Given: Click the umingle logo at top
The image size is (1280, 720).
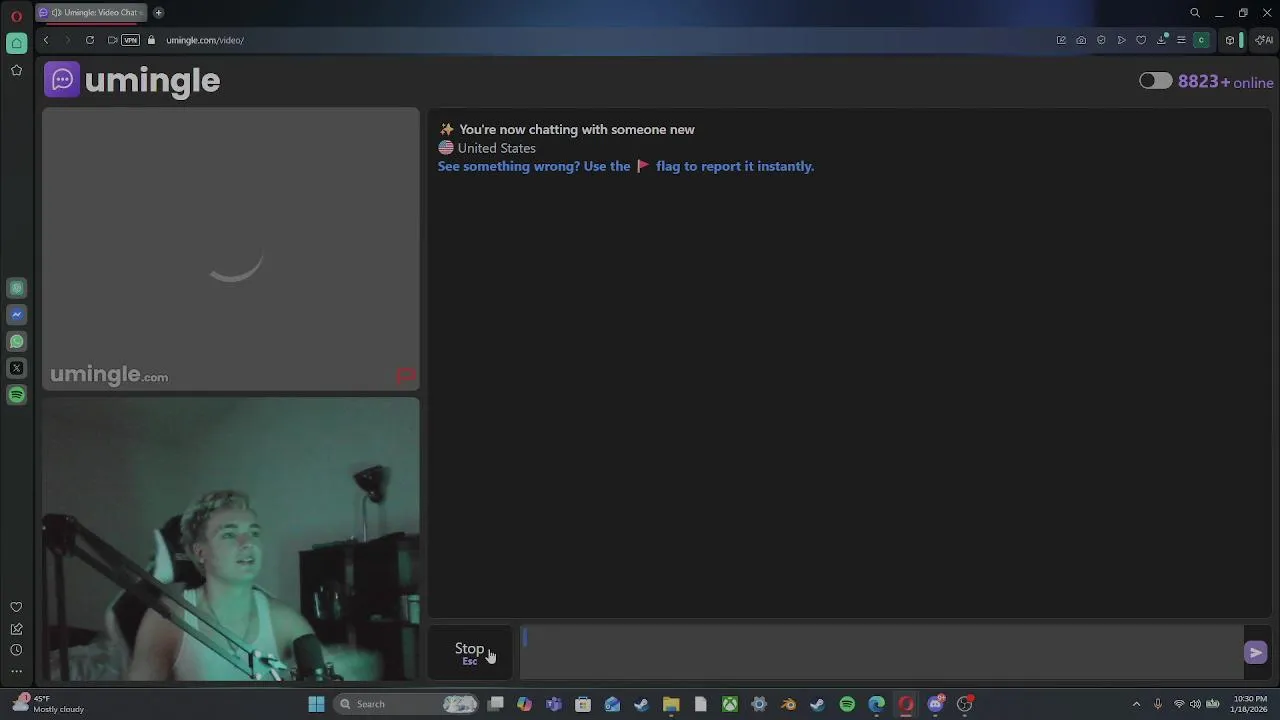Looking at the screenshot, I should pos(132,80).
